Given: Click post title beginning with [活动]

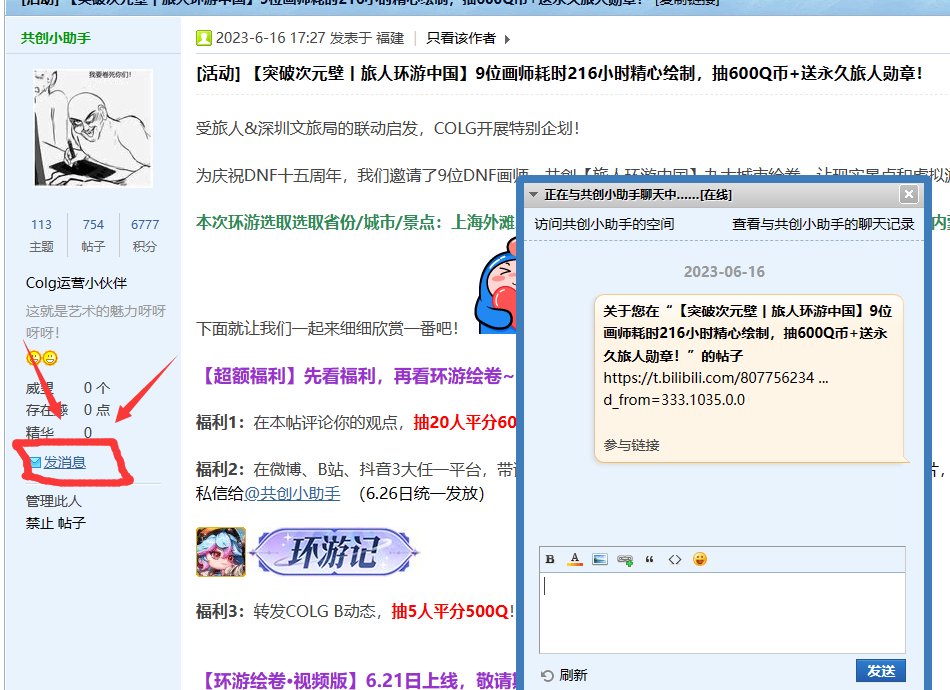Looking at the screenshot, I should (x=559, y=73).
